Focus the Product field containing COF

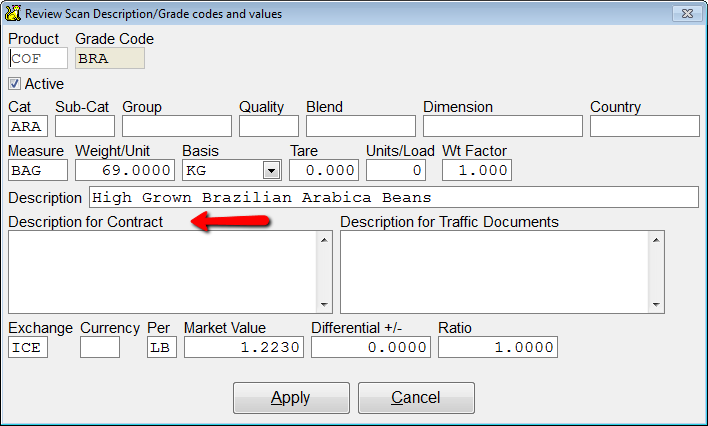[x=38, y=58]
